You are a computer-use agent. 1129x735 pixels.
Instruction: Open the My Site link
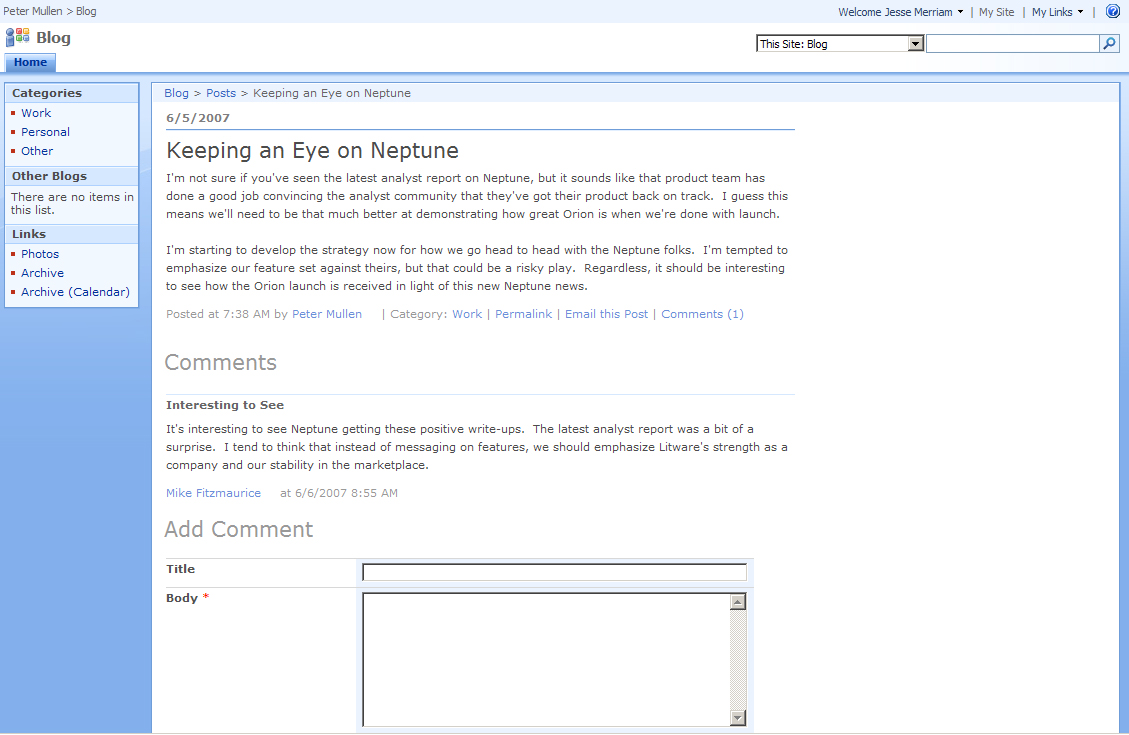point(996,12)
